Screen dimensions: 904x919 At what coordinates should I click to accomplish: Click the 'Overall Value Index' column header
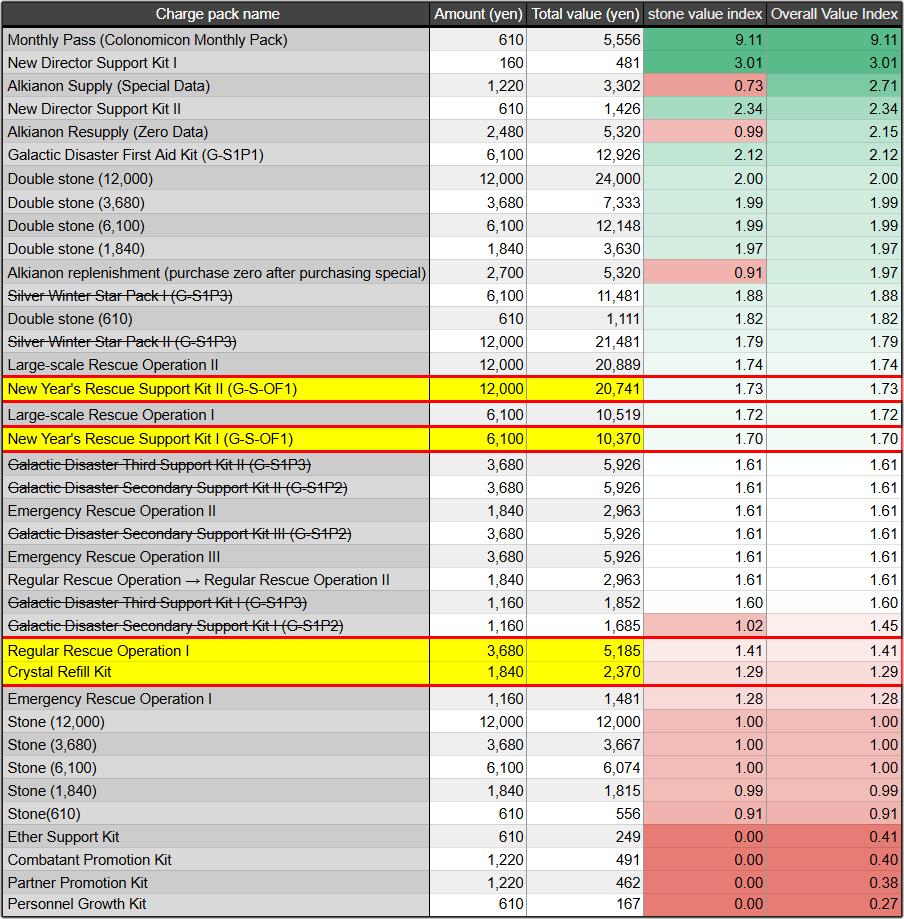click(834, 14)
